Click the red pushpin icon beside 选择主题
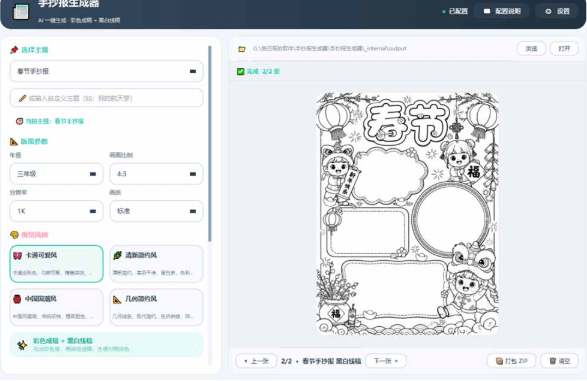This screenshot has width=587, height=381. (14, 50)
